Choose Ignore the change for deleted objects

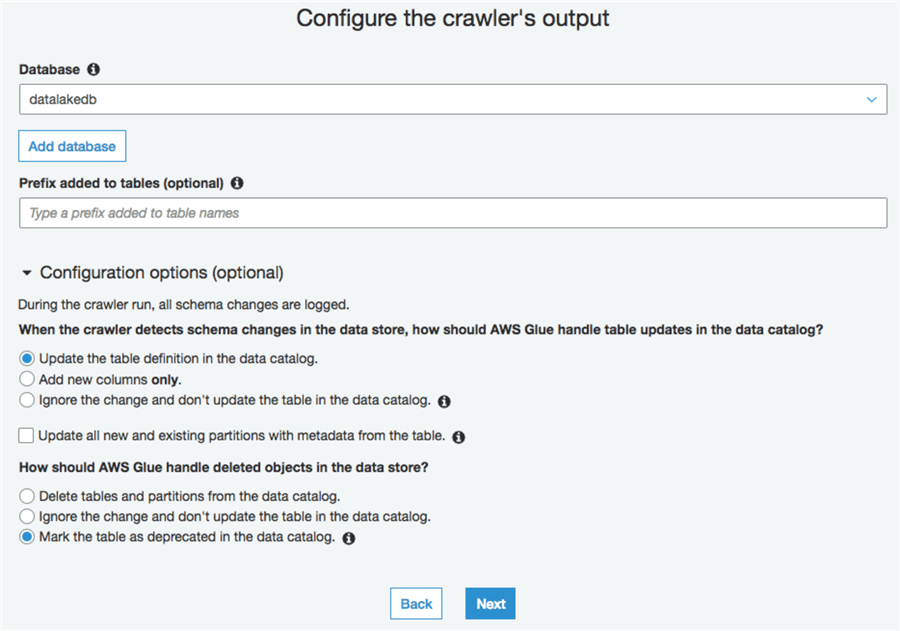(x=27, y=517)
